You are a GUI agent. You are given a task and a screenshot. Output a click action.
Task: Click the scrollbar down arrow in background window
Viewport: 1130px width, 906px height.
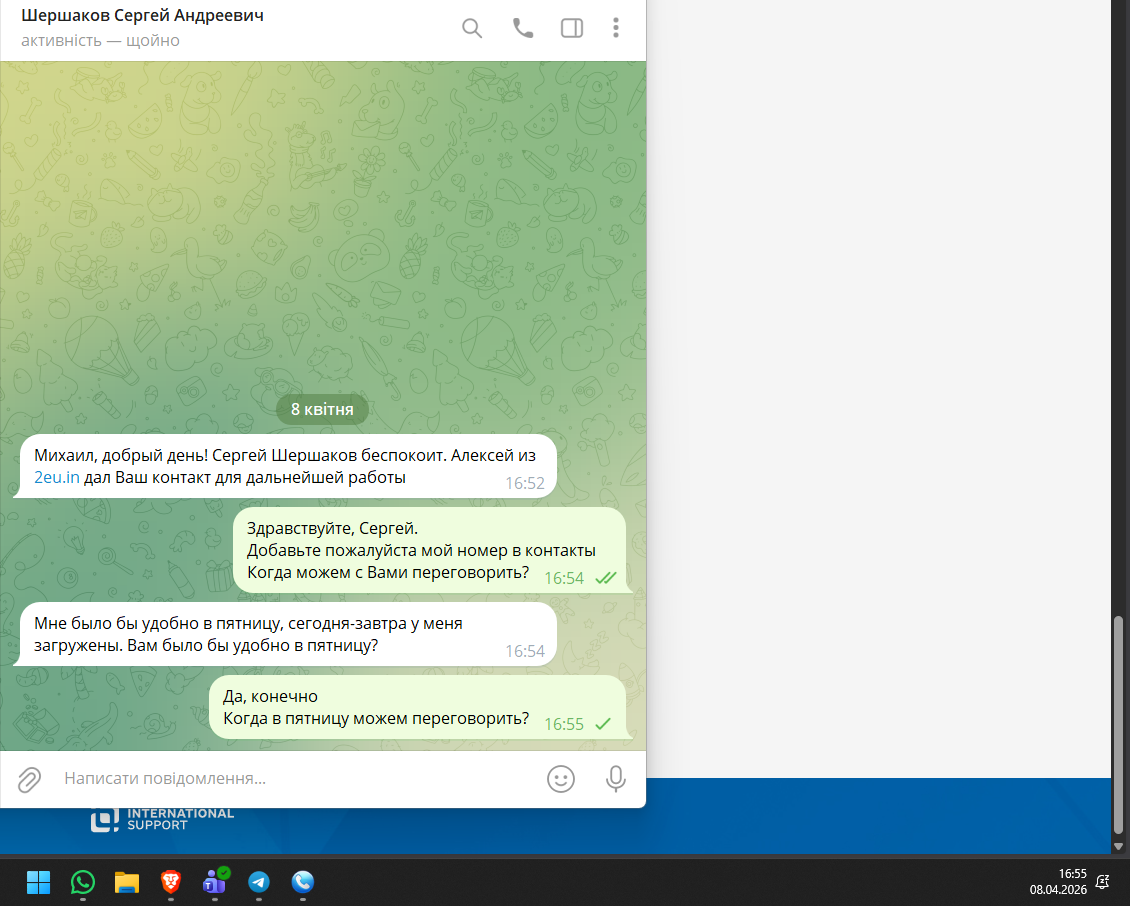(x=1118, y=846)
